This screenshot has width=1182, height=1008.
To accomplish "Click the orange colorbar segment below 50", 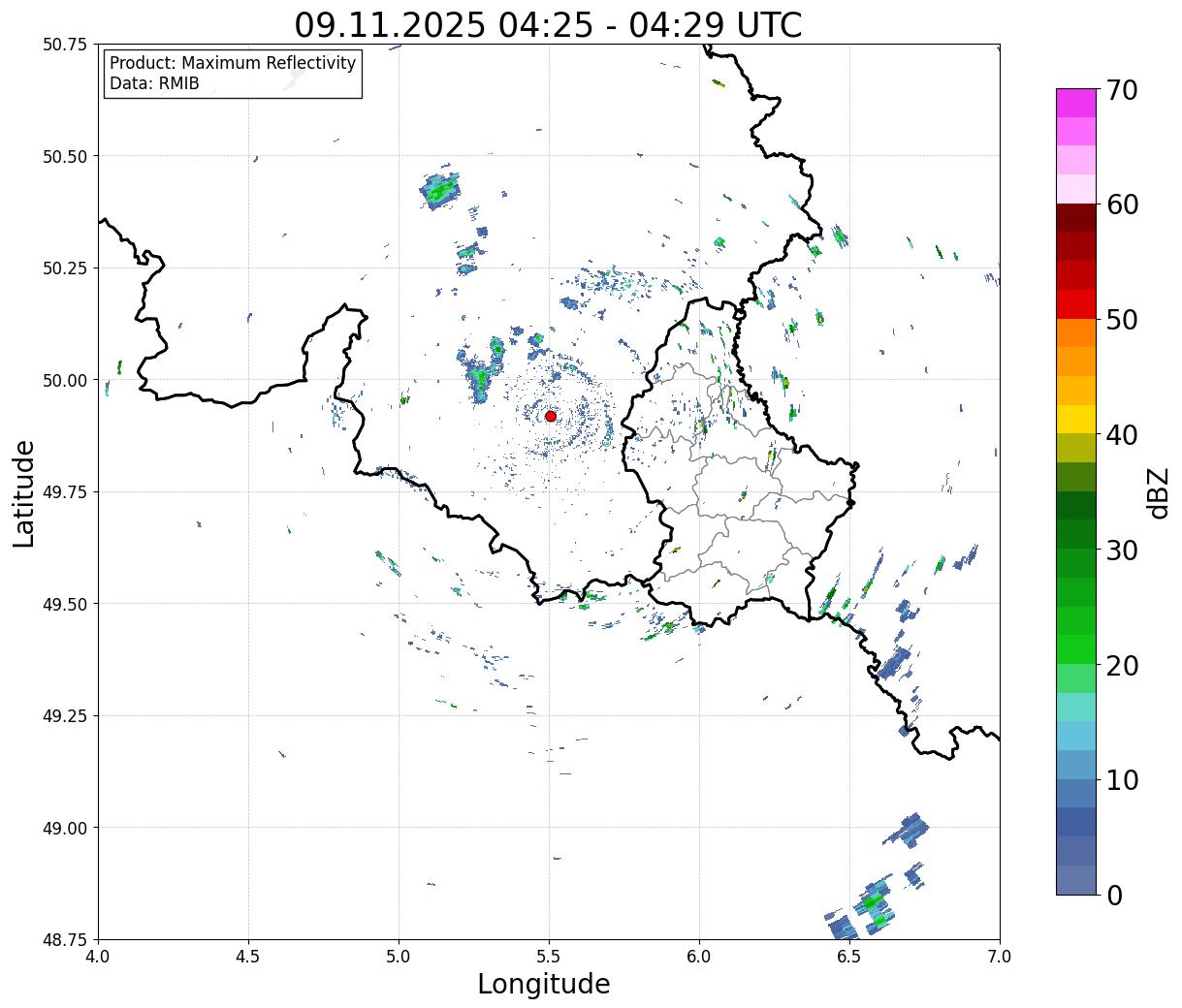I will click(1076, 333).
